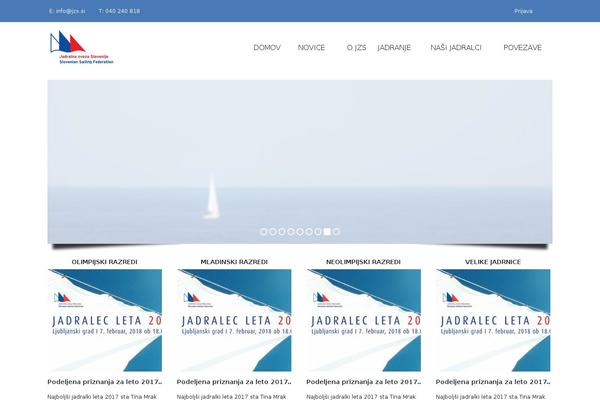The height and width of the screenshot is (400, 600).
Task: Open the OLIMPIJSKI RAZREDI heading
Action: [x=104, y=262]
